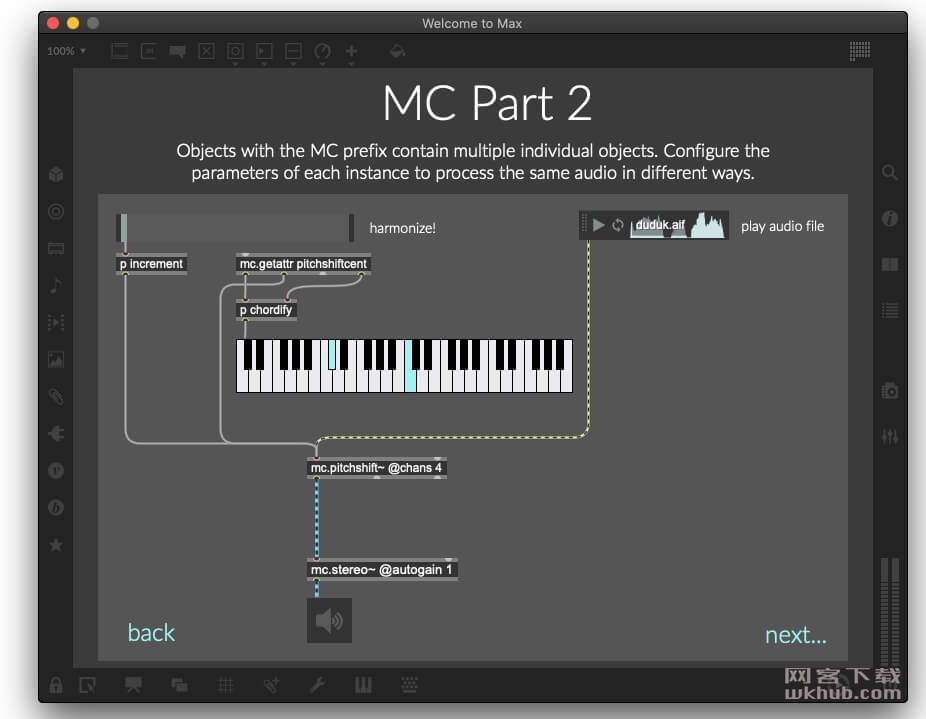Image resolution: width=926 pixels, height=719 pixels.
Task: Click the 'MC Part 2' heading
Action: [x=487, y=103]
